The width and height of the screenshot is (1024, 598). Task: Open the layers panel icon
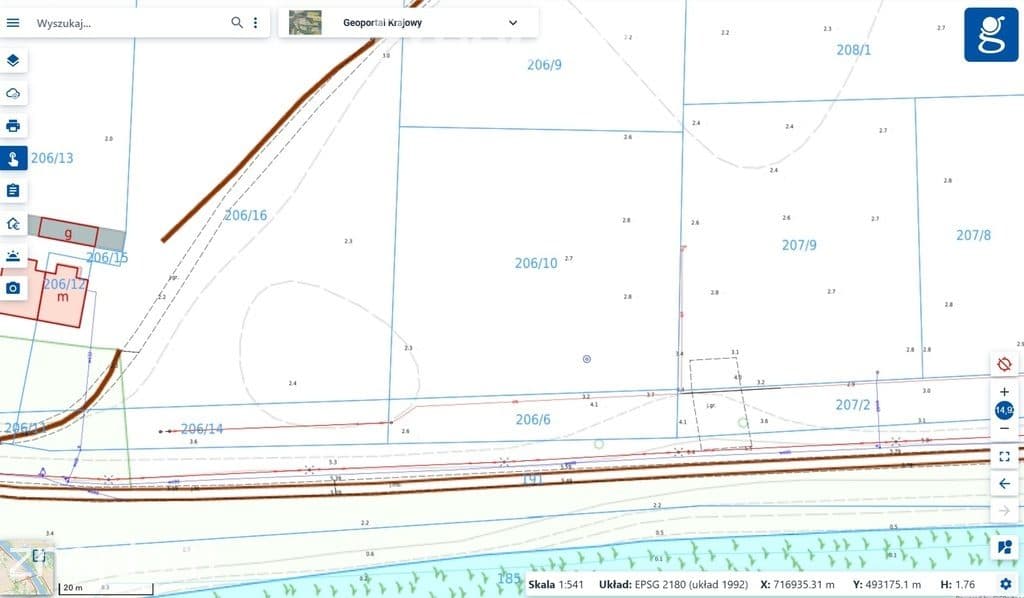click(x=13, y=61)
